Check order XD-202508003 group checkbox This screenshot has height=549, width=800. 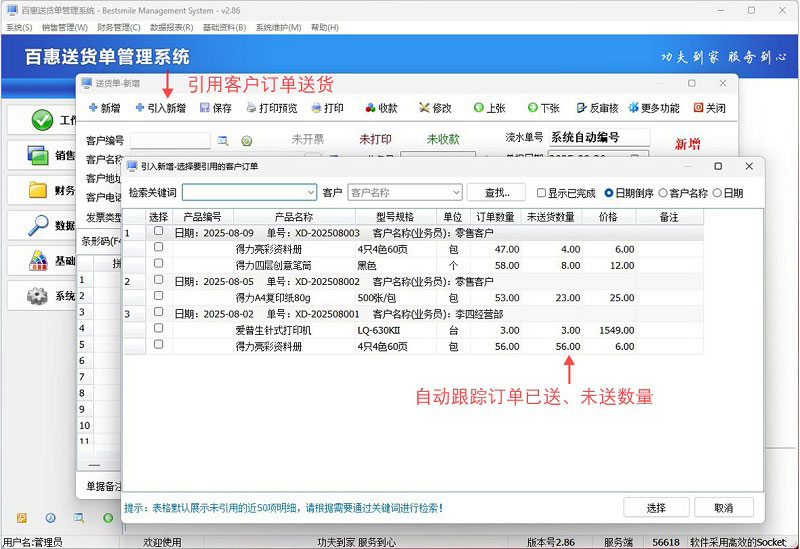coord(158,231)
